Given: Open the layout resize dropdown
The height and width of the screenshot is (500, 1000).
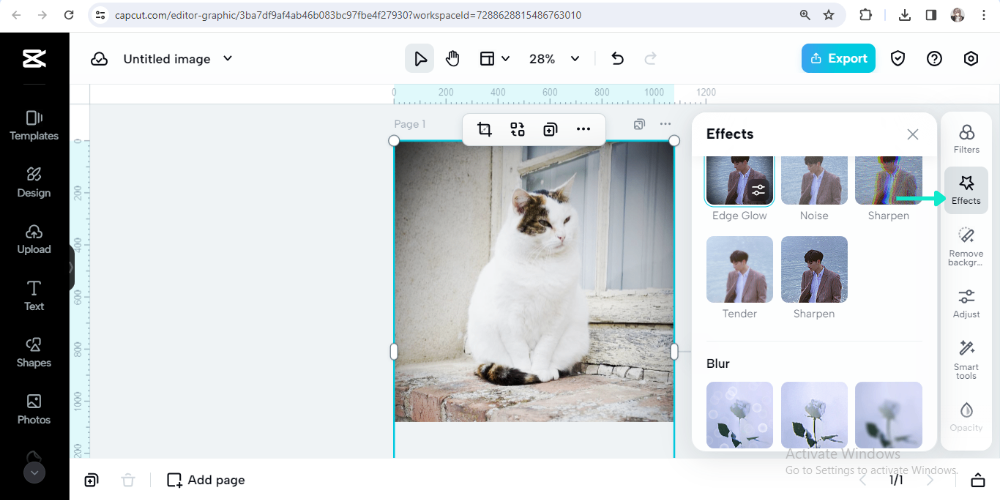Looking at the screenshot, I should click(x=494, y=59).
